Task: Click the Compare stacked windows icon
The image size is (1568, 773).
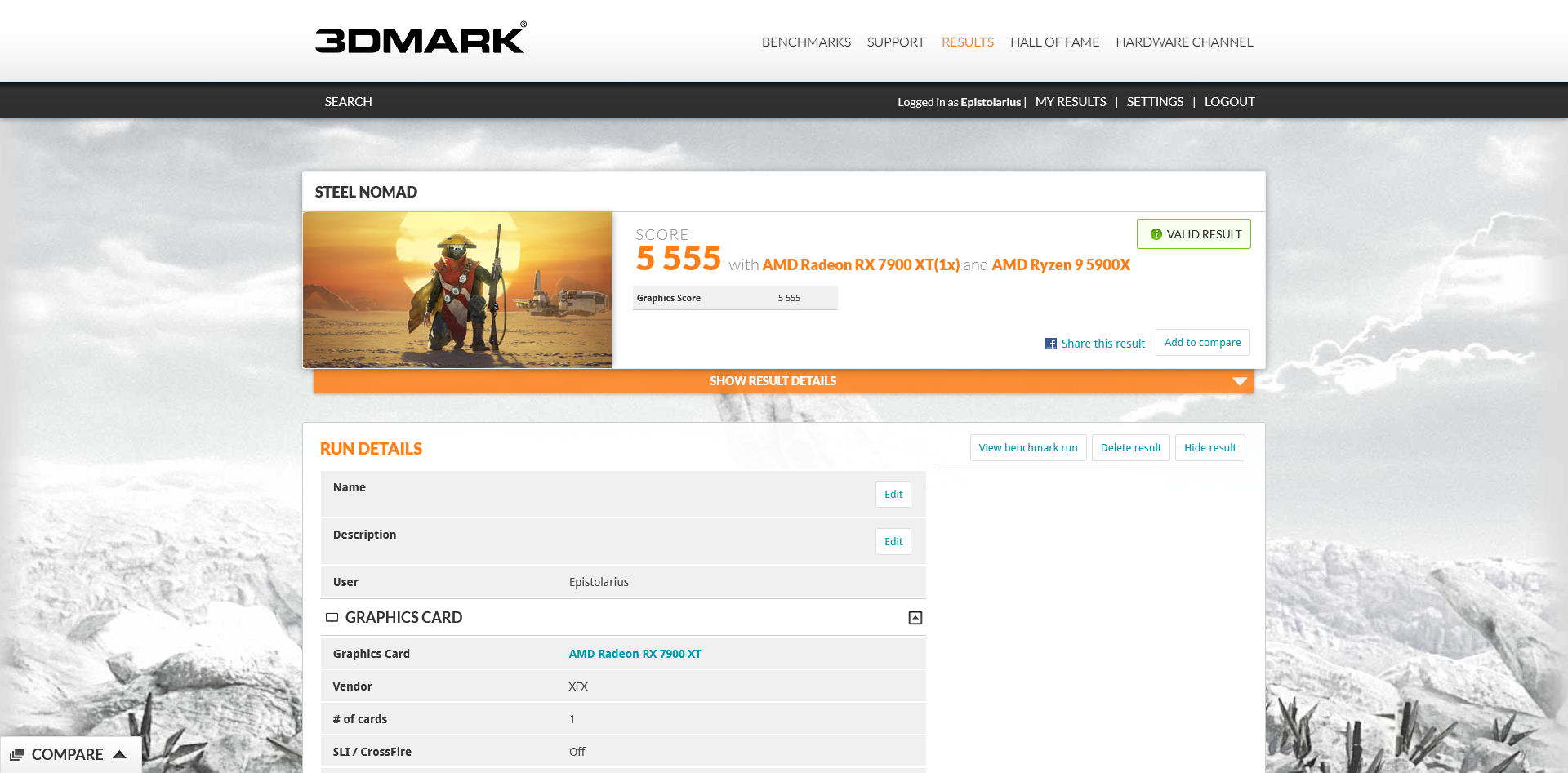Action: pos(17,754)
